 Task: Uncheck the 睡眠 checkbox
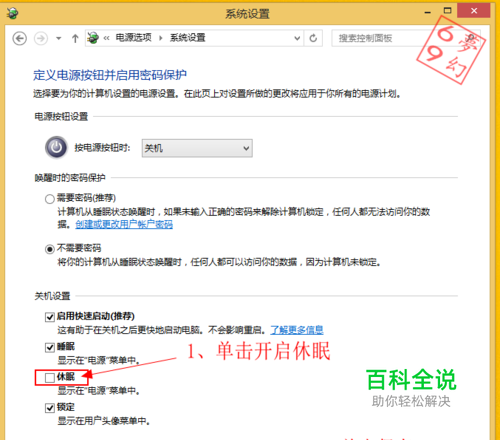click(50, 348)
